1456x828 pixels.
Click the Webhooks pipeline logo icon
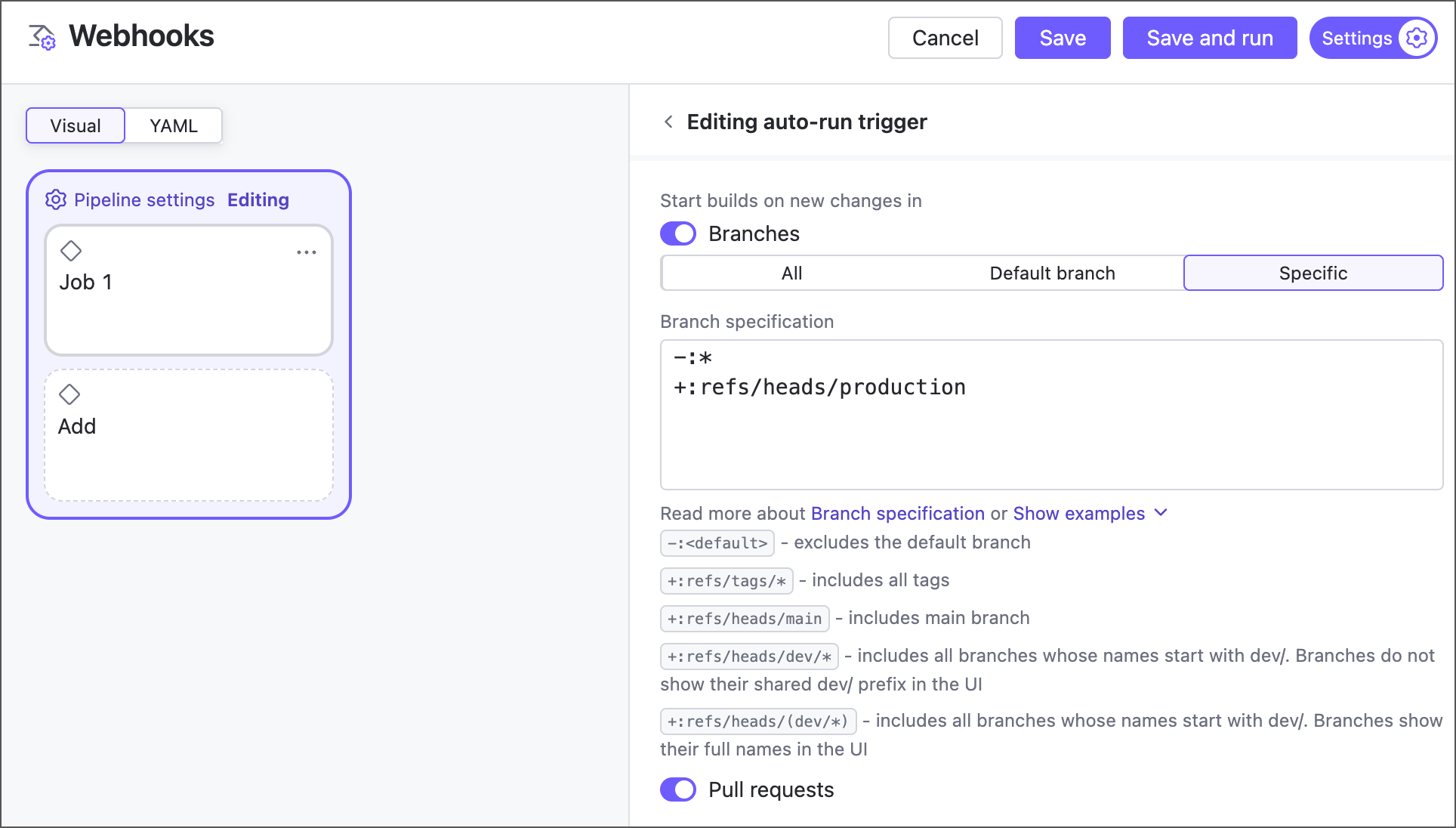coord(42,36)
